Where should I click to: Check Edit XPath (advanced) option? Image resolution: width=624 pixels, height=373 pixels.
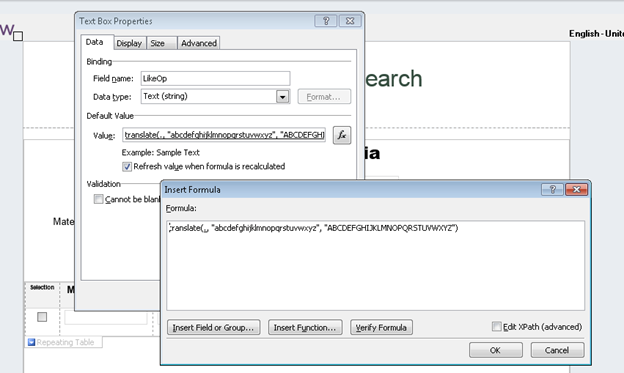497,327
